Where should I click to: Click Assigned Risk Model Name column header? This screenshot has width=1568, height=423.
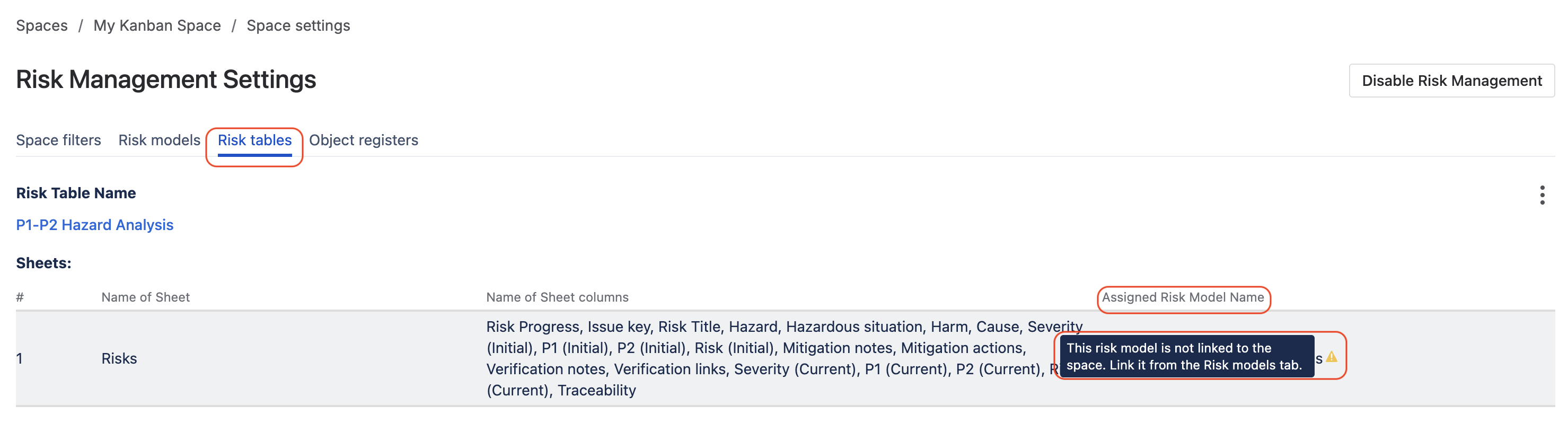click(1183, 297)
